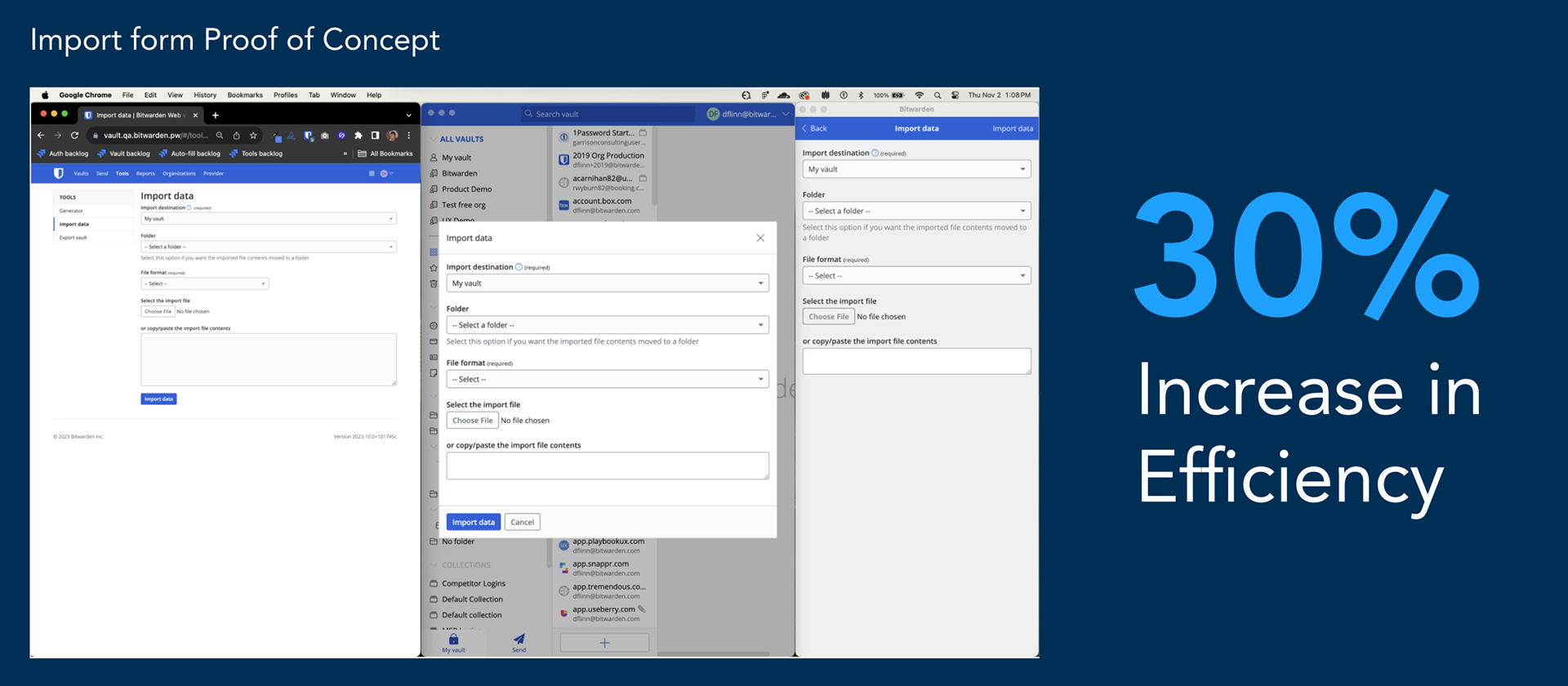Open the Apple menu
The width and height of the screenshot is (1568, 686).
tap(45, 95)
